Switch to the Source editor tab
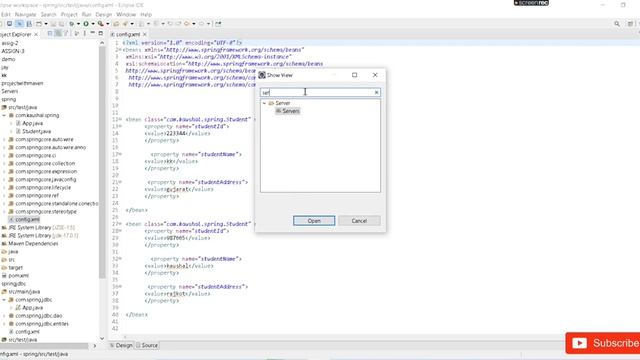This screenshot has width=640, height=360. (147, 345)
